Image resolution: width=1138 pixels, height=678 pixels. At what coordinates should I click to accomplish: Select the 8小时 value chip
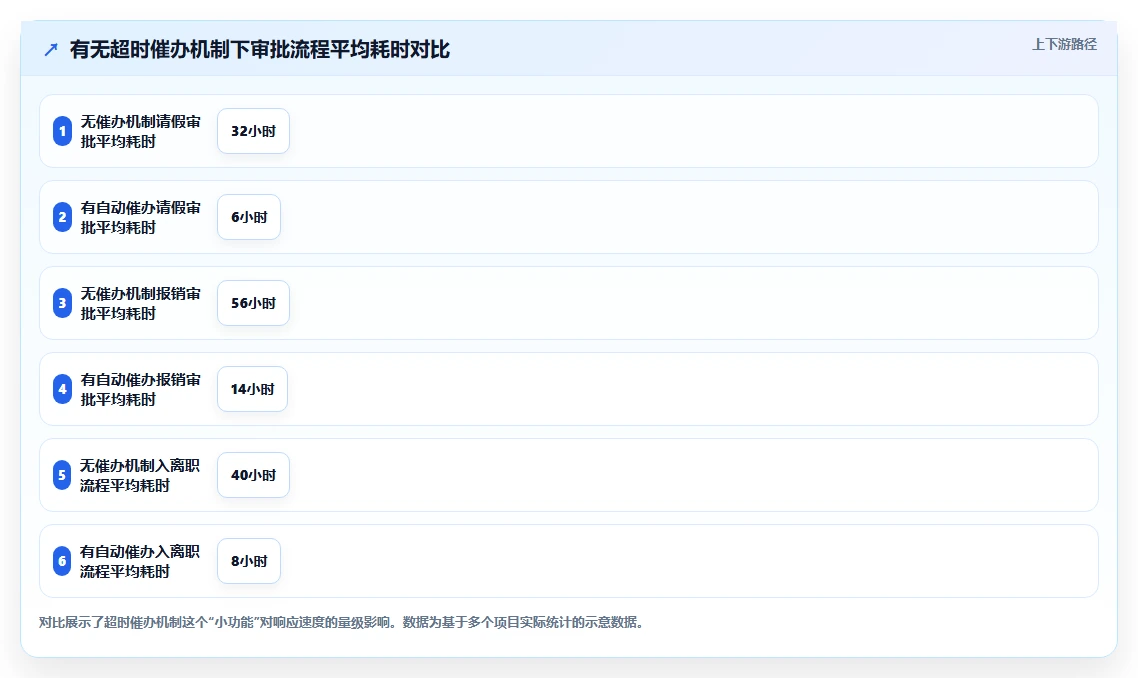coord(249,561)
